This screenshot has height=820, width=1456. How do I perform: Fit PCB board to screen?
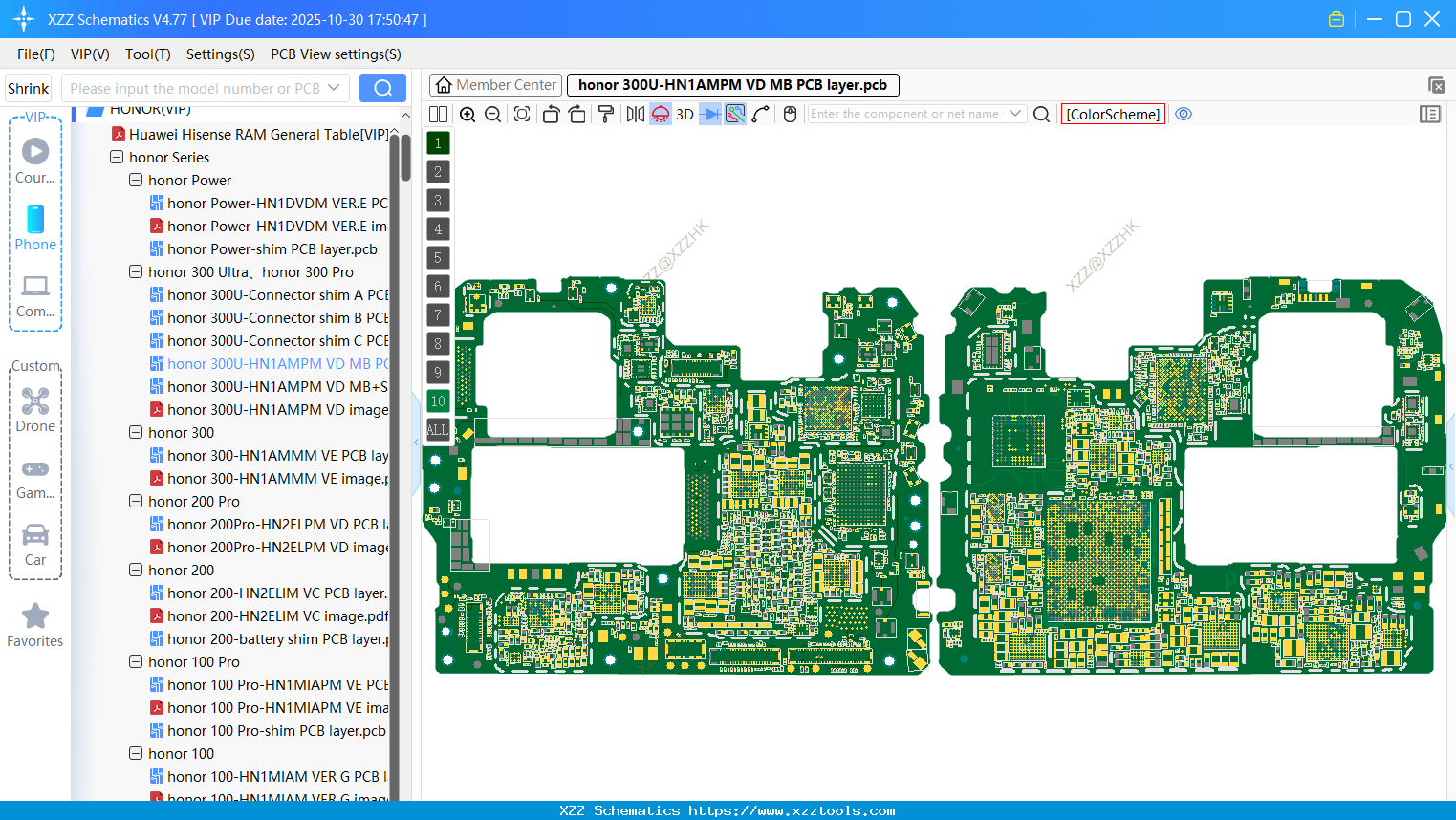click(x=522, y=115)
